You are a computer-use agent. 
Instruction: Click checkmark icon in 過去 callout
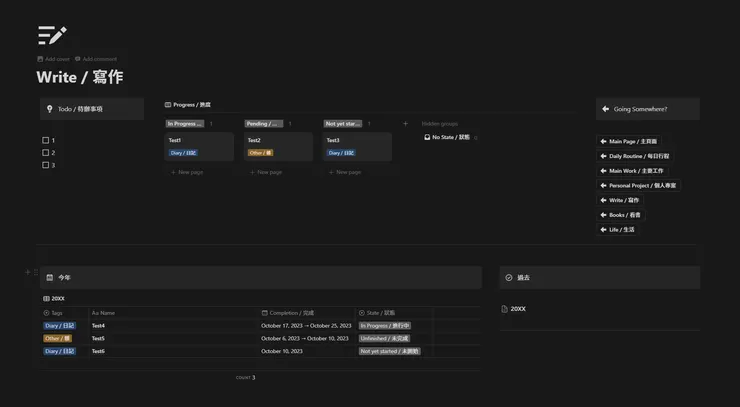pos(509,278)
